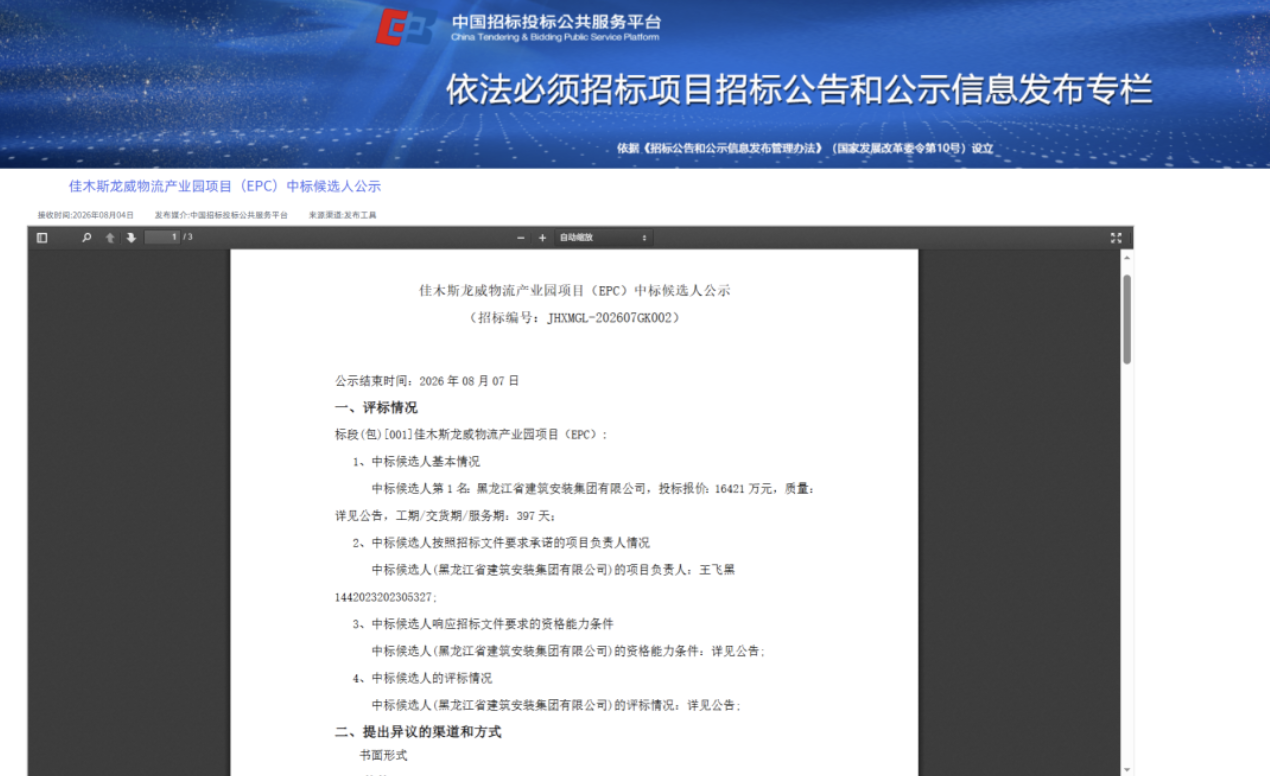Click the 中国招标投标公共服务平台 title
The height and width of the screenshot is (776, 1270).
[x=555, y=21]
